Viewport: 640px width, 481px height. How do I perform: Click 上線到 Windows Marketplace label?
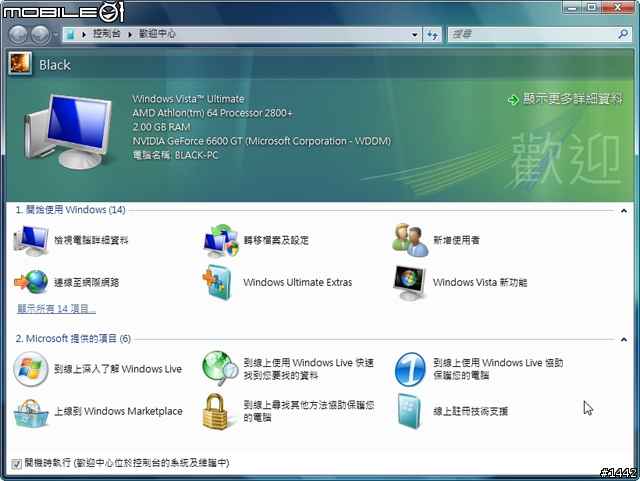coord(118,411)
